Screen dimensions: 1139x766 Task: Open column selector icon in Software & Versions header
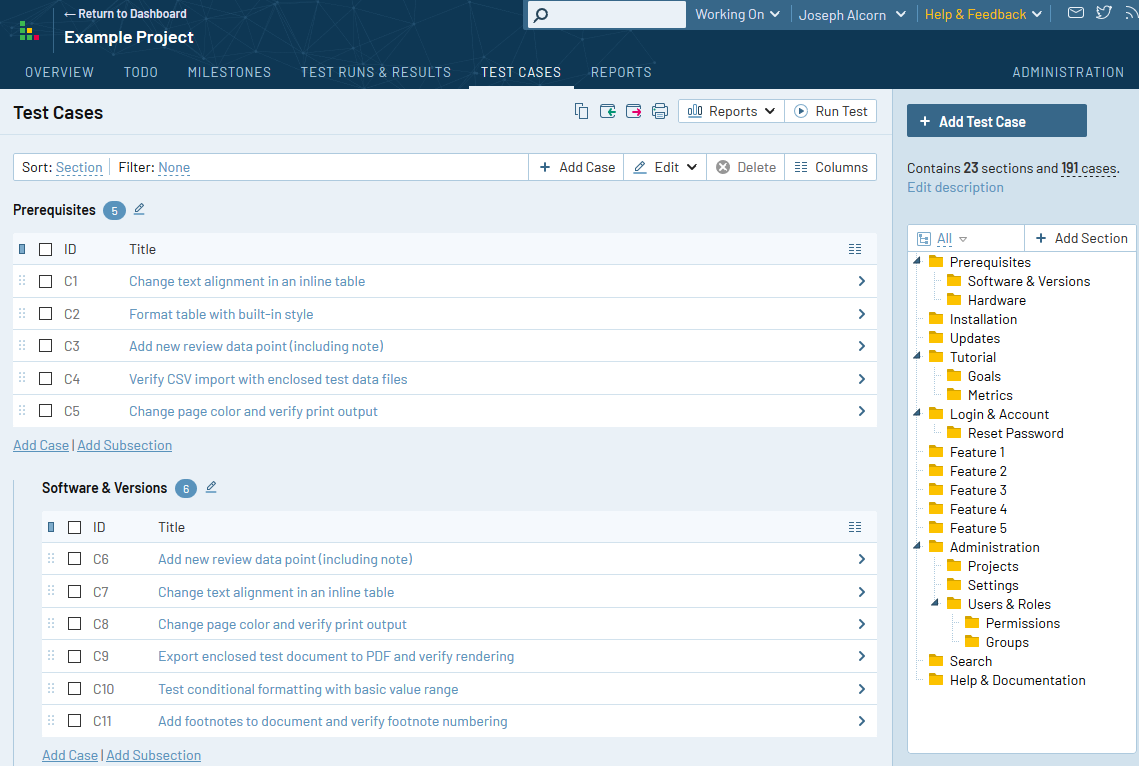855,527
